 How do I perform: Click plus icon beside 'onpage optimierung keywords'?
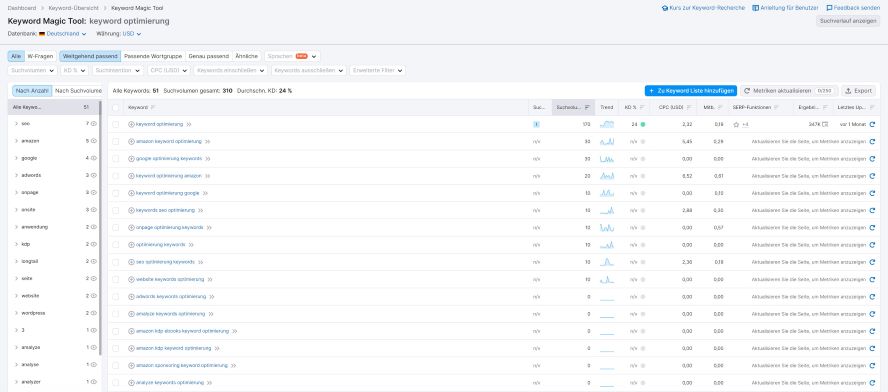point(131,228)
